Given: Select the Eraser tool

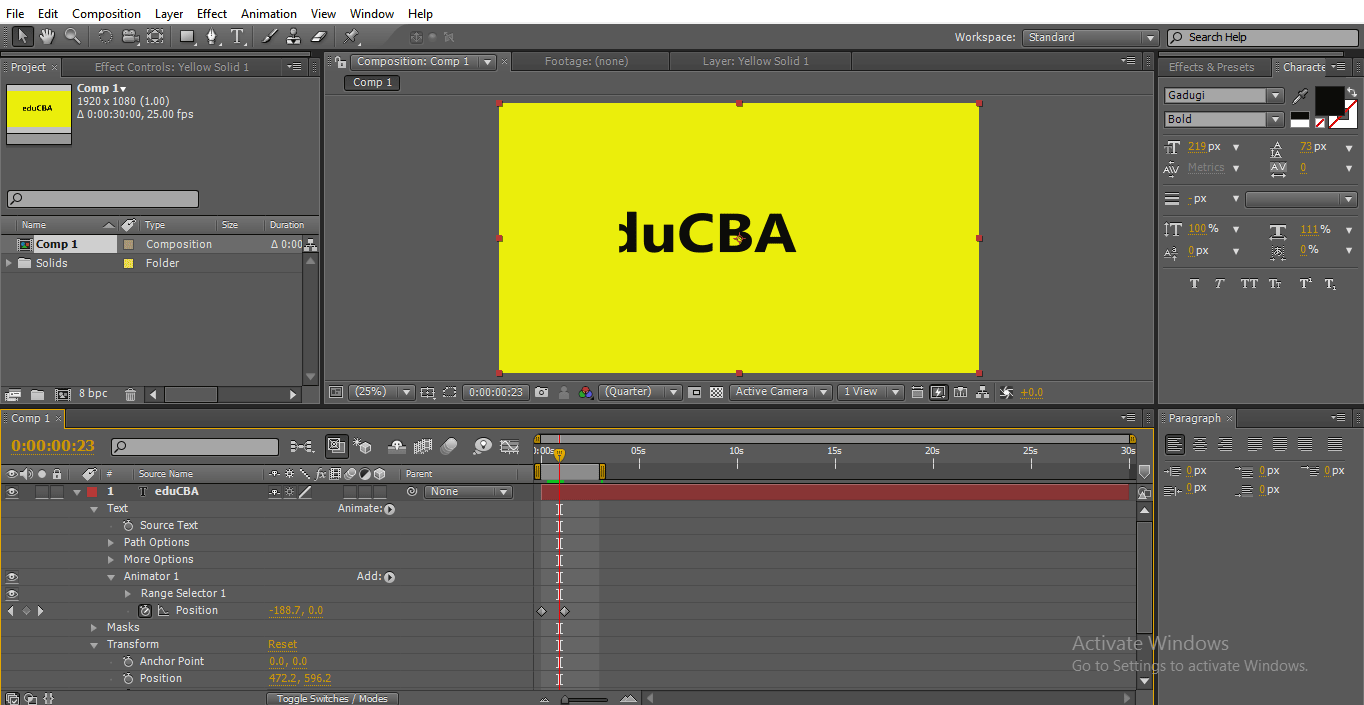Looking at the screenshot, I should (319, 37).
